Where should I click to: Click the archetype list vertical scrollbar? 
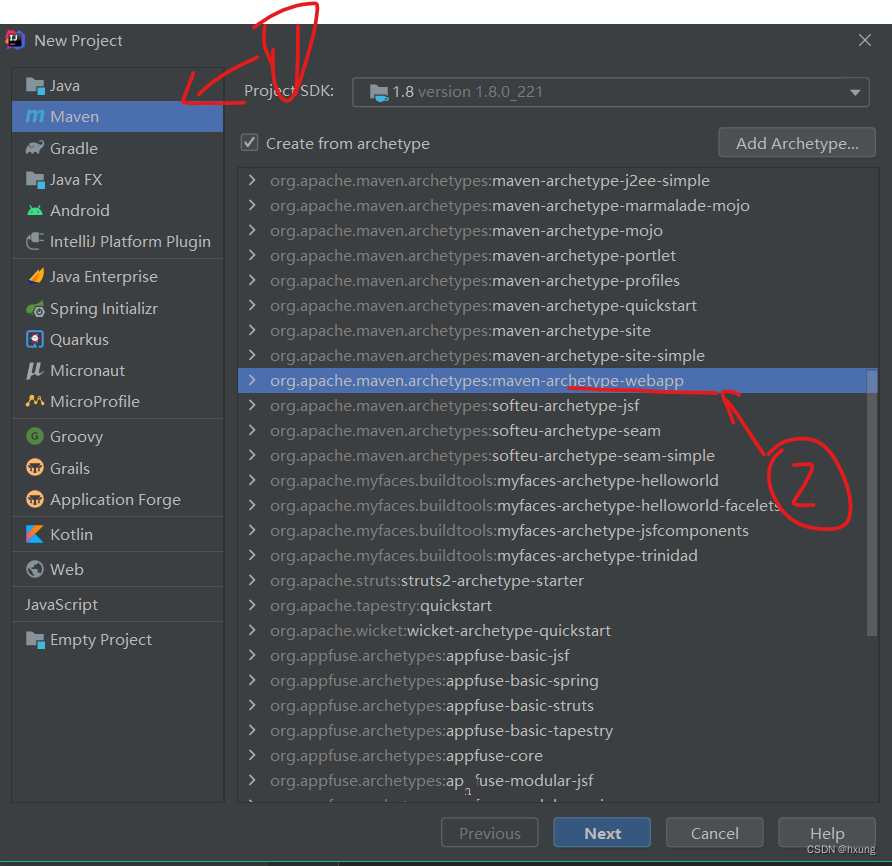[x=872, y=503]
